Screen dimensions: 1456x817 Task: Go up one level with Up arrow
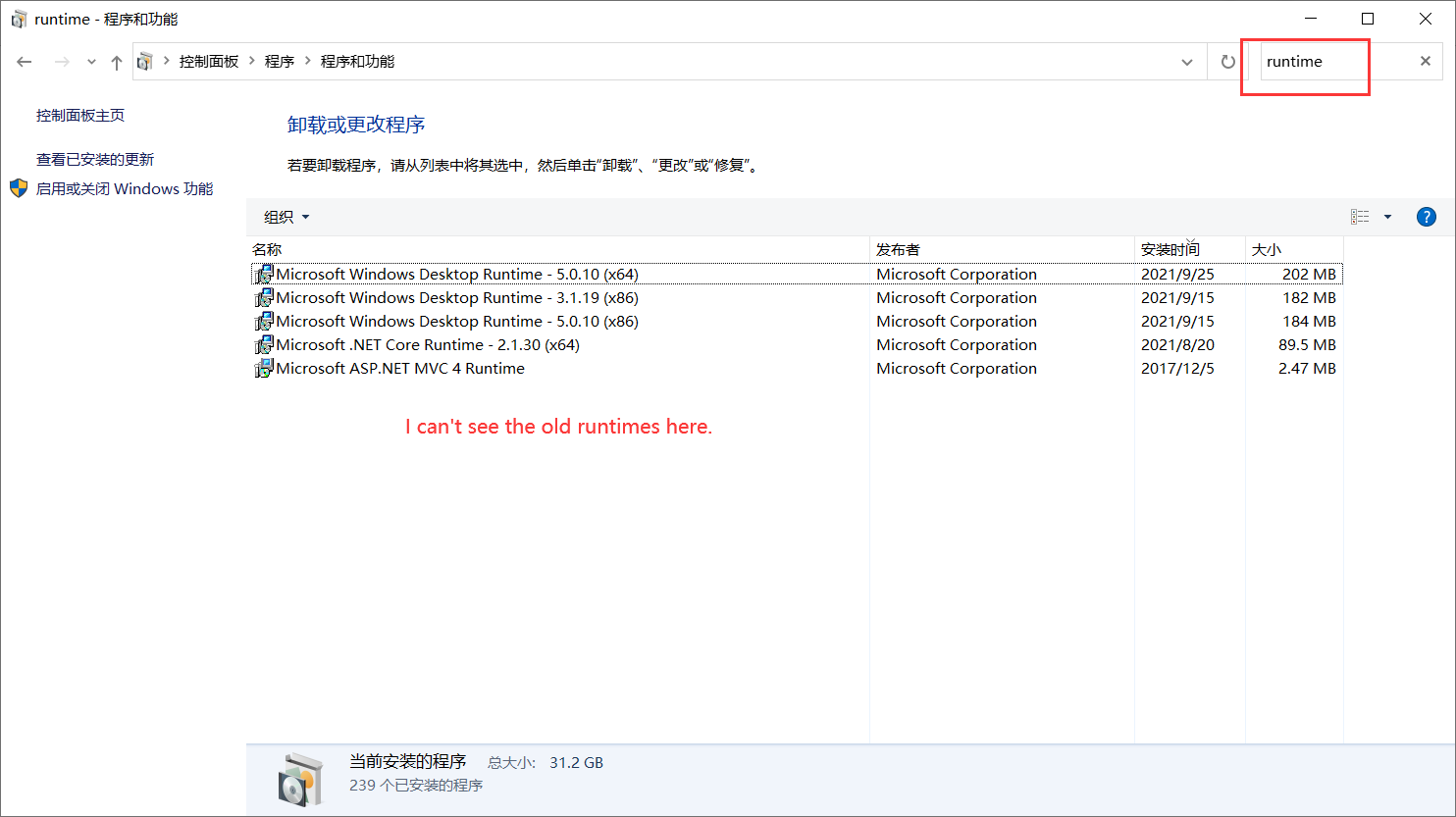pyautogui.click(x=117, y=62)
